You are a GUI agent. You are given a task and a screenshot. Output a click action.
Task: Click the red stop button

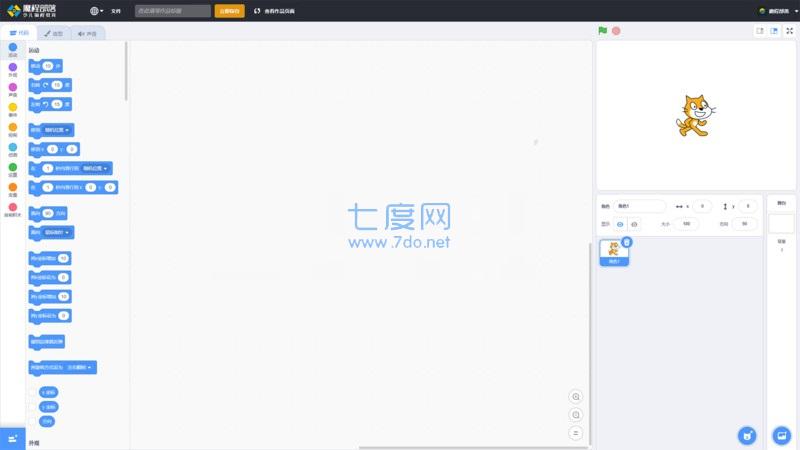(x=616, y=31)
